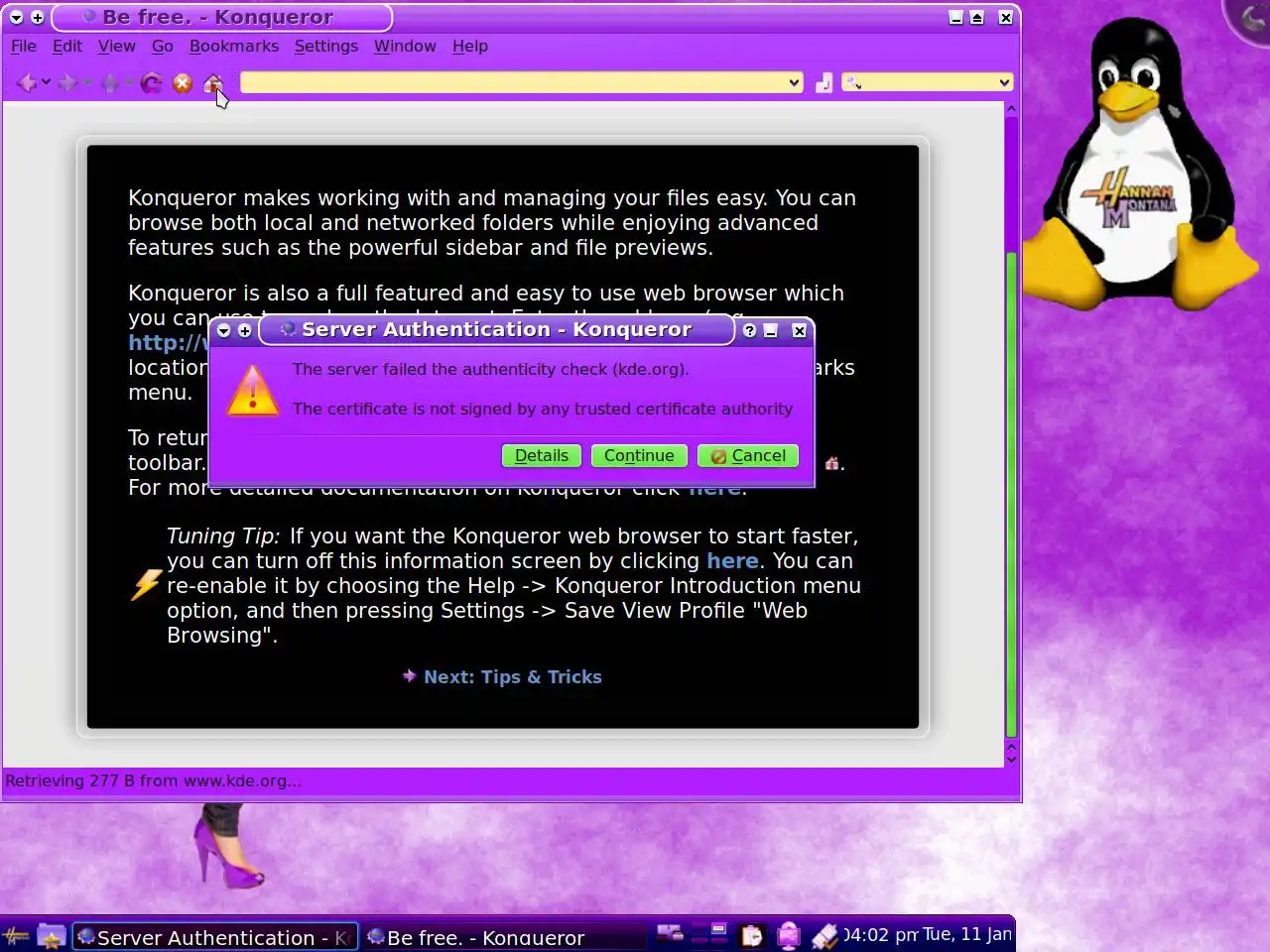
Task: Click status text 'Retrieving 277 B from www.kde.org...'
Action: pos(153,780)
